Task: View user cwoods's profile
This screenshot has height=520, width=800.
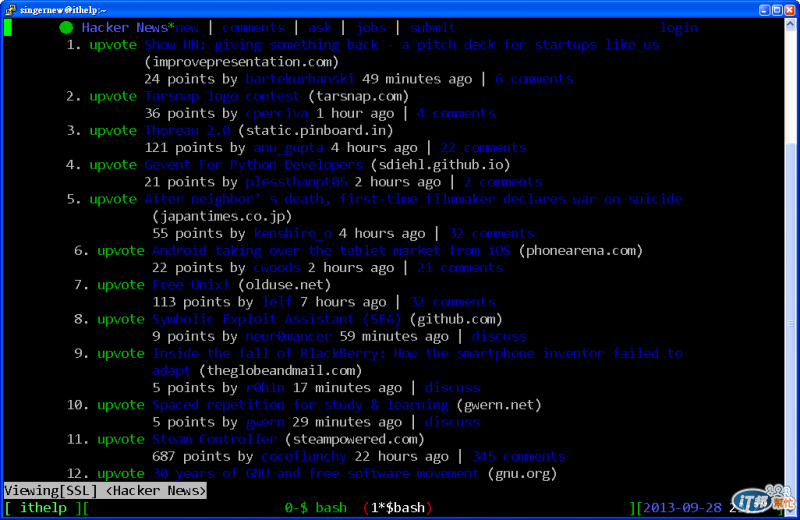Action: pos(277,268)
